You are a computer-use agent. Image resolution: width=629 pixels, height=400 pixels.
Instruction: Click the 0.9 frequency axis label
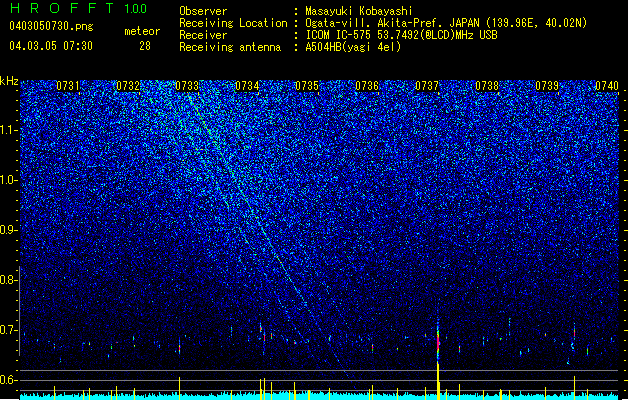tap(8, 230)
